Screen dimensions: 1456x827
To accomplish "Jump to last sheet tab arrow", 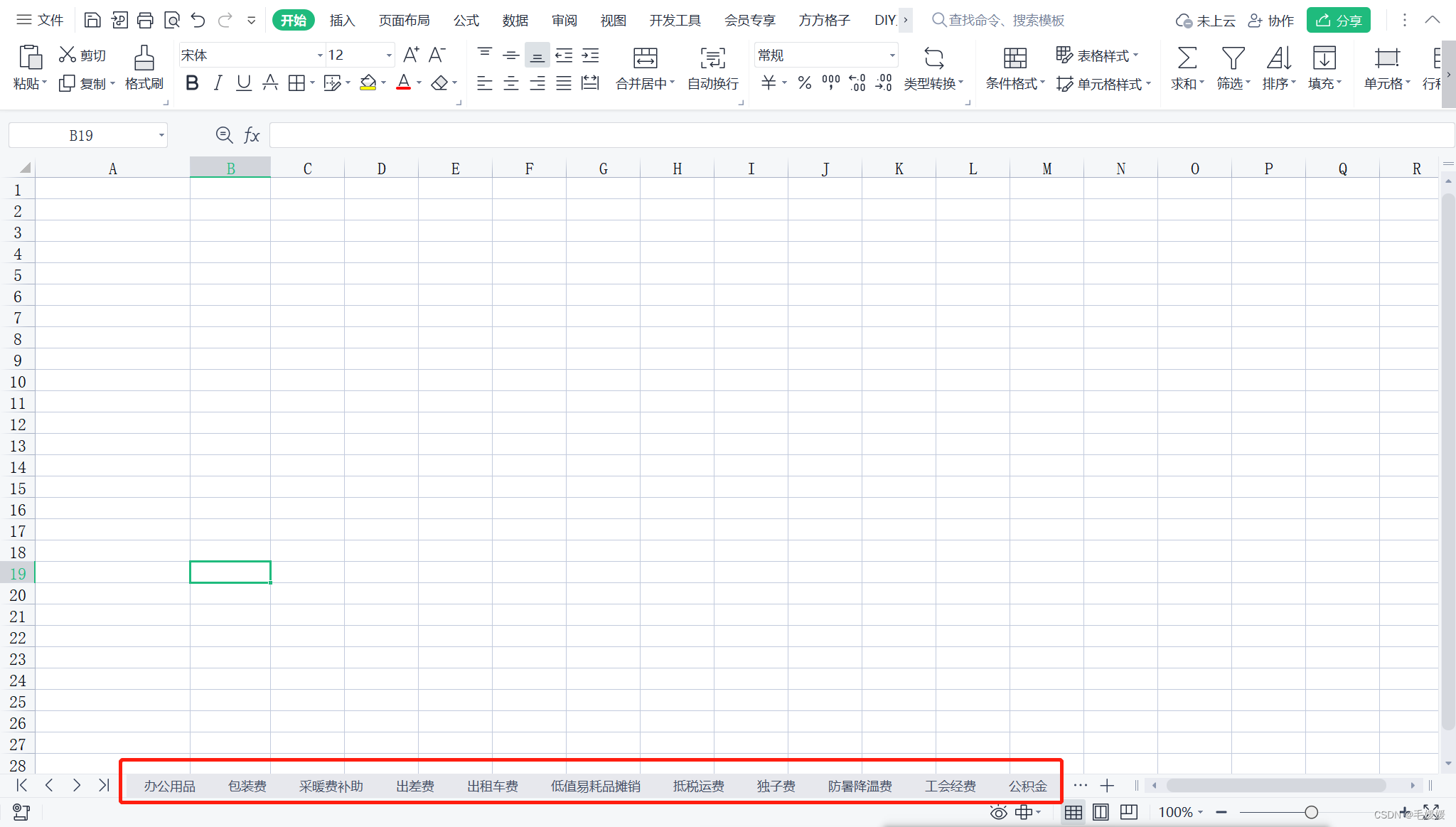I will (x=104, y=785).
